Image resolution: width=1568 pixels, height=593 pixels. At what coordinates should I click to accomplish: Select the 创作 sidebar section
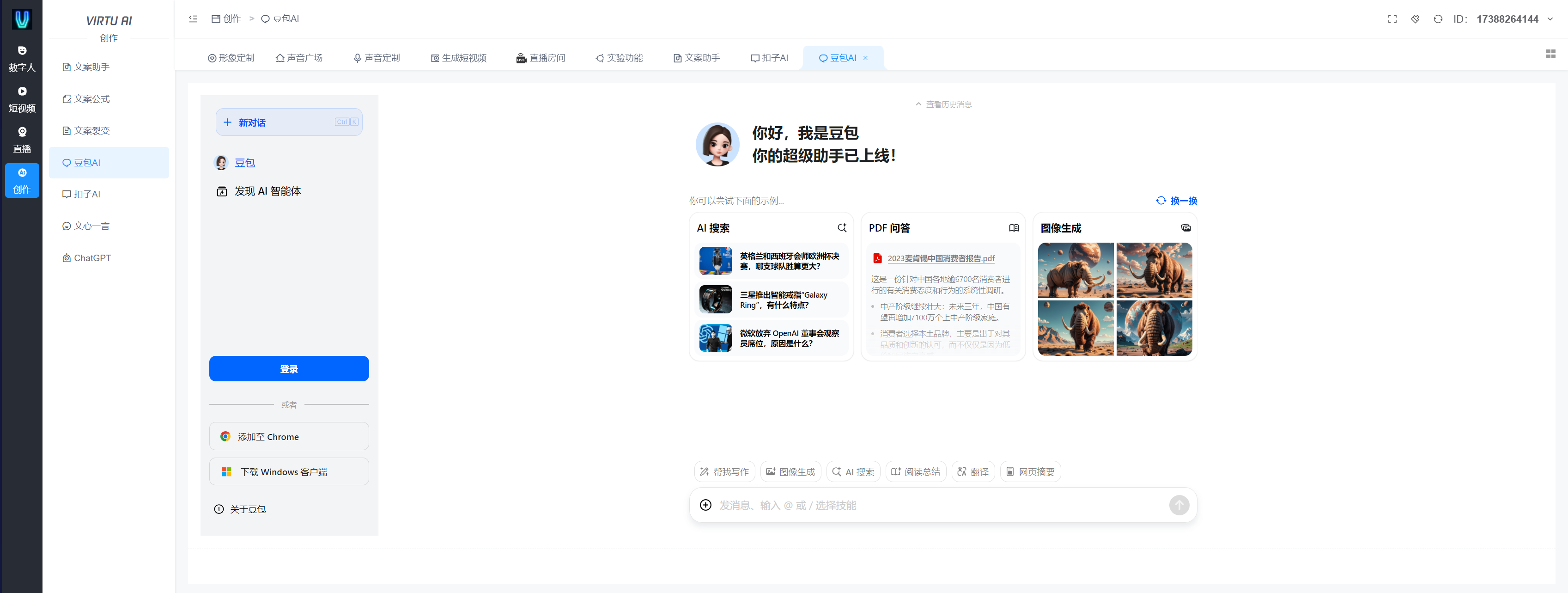(x=22, y=181)
